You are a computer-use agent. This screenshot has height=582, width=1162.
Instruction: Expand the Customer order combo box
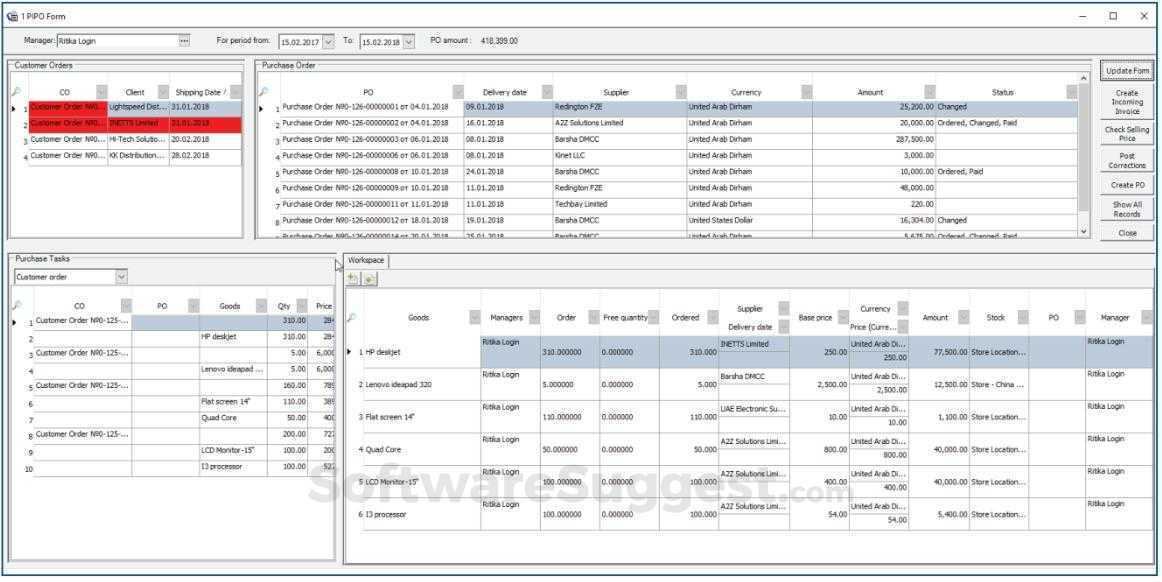point(121,277)
